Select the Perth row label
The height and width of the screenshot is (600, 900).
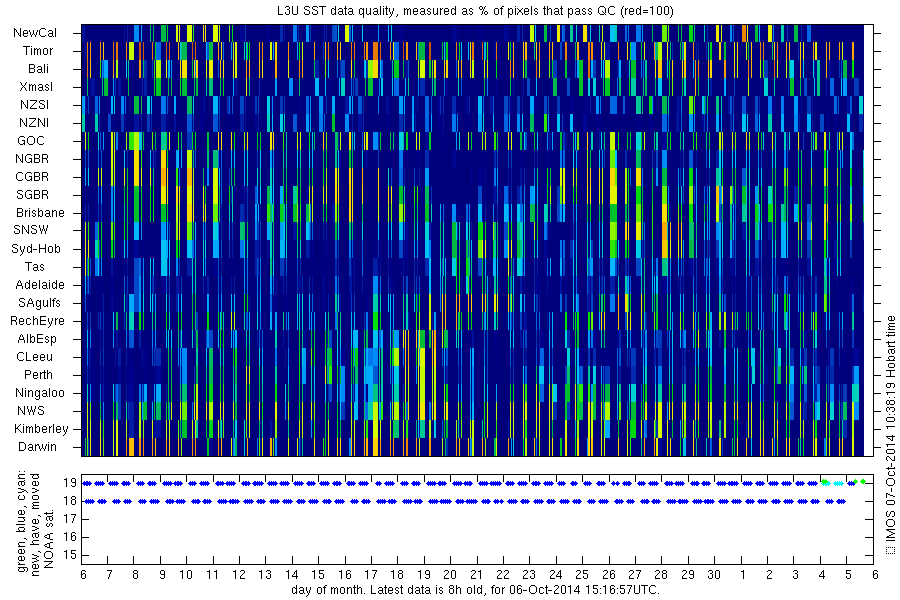38,374
